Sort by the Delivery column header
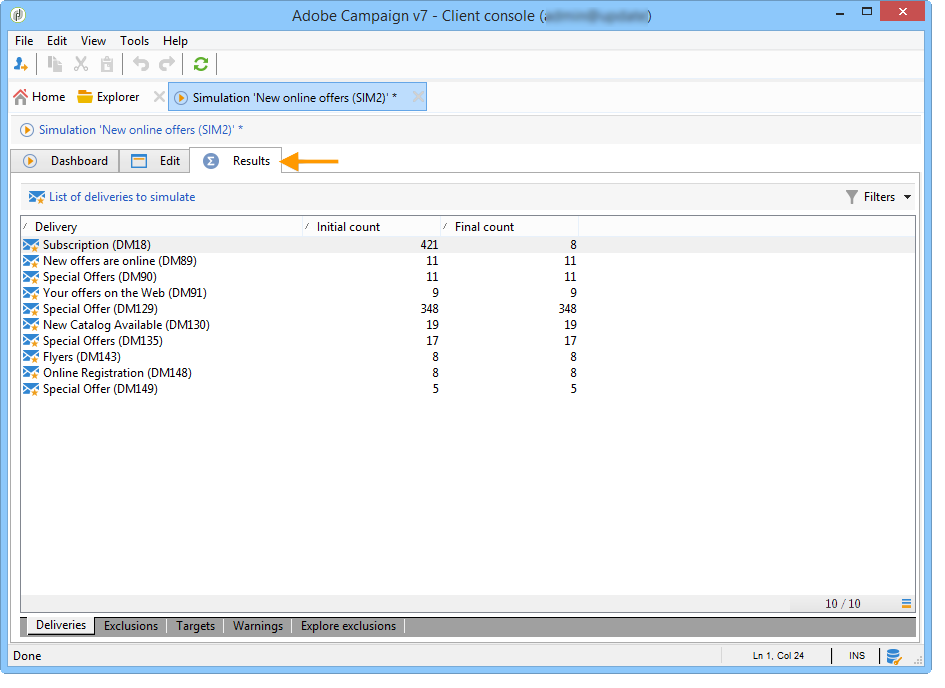The image size is (945, 688). point(162,227)
